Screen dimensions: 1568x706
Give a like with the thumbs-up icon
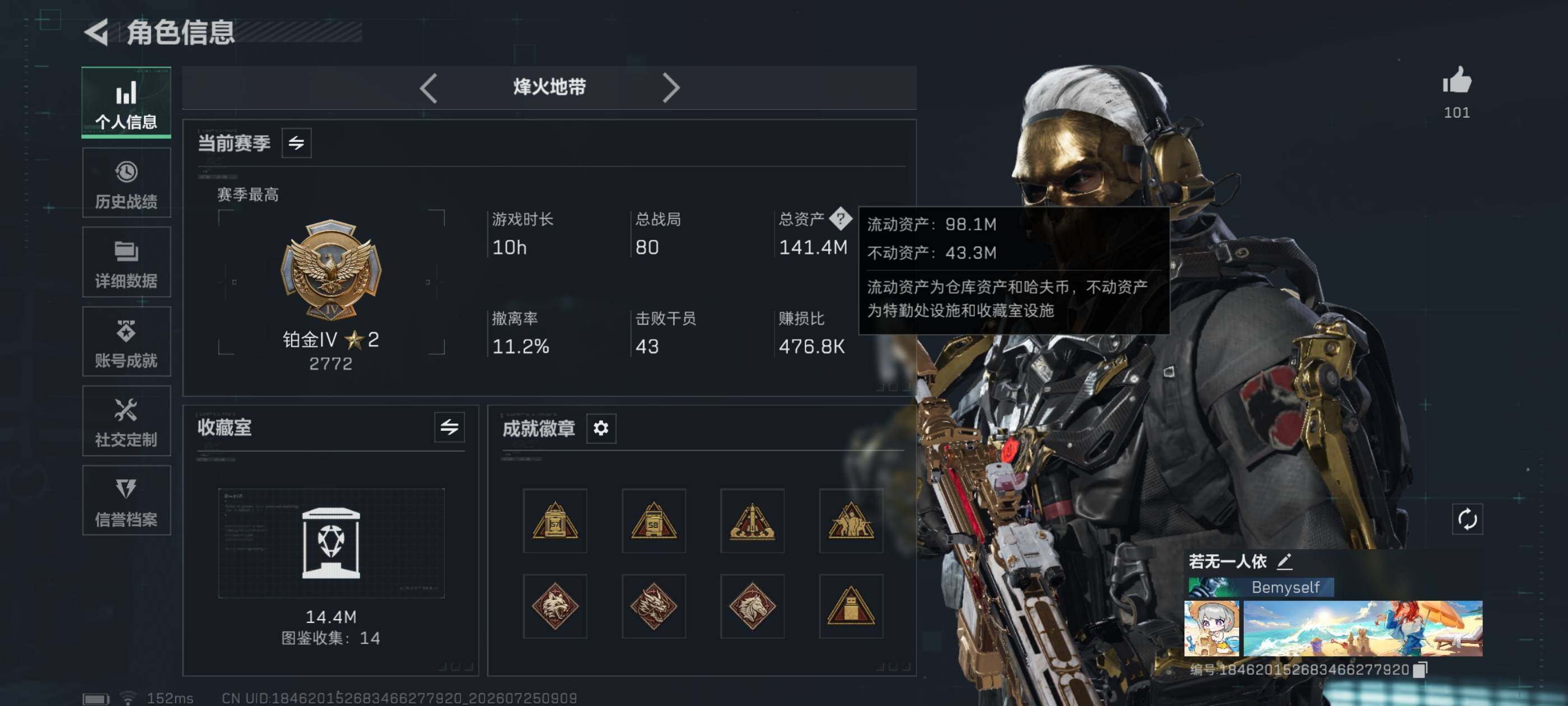tap(1457, 80)
